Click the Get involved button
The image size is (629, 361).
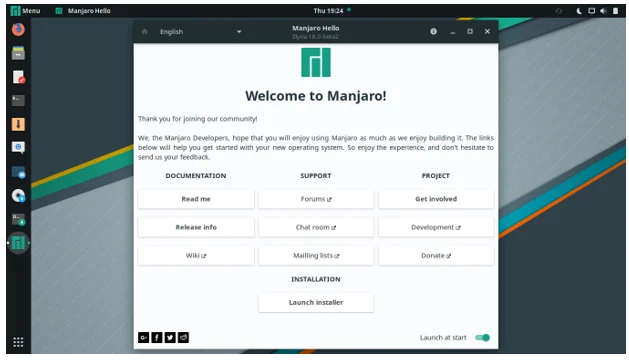pos(436,199)
